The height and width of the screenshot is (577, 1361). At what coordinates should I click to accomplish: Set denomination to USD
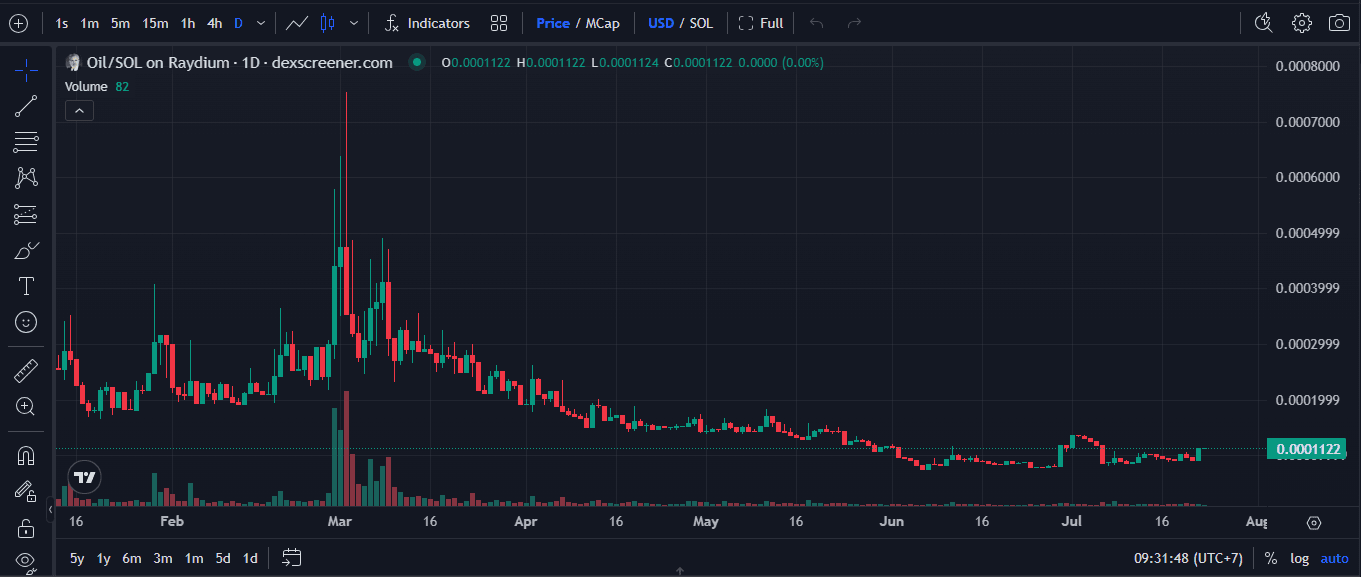point(661,23)
